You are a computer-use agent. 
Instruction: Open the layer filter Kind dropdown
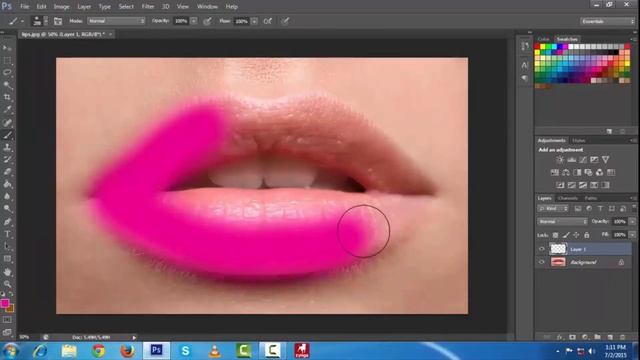coord(553,209)
